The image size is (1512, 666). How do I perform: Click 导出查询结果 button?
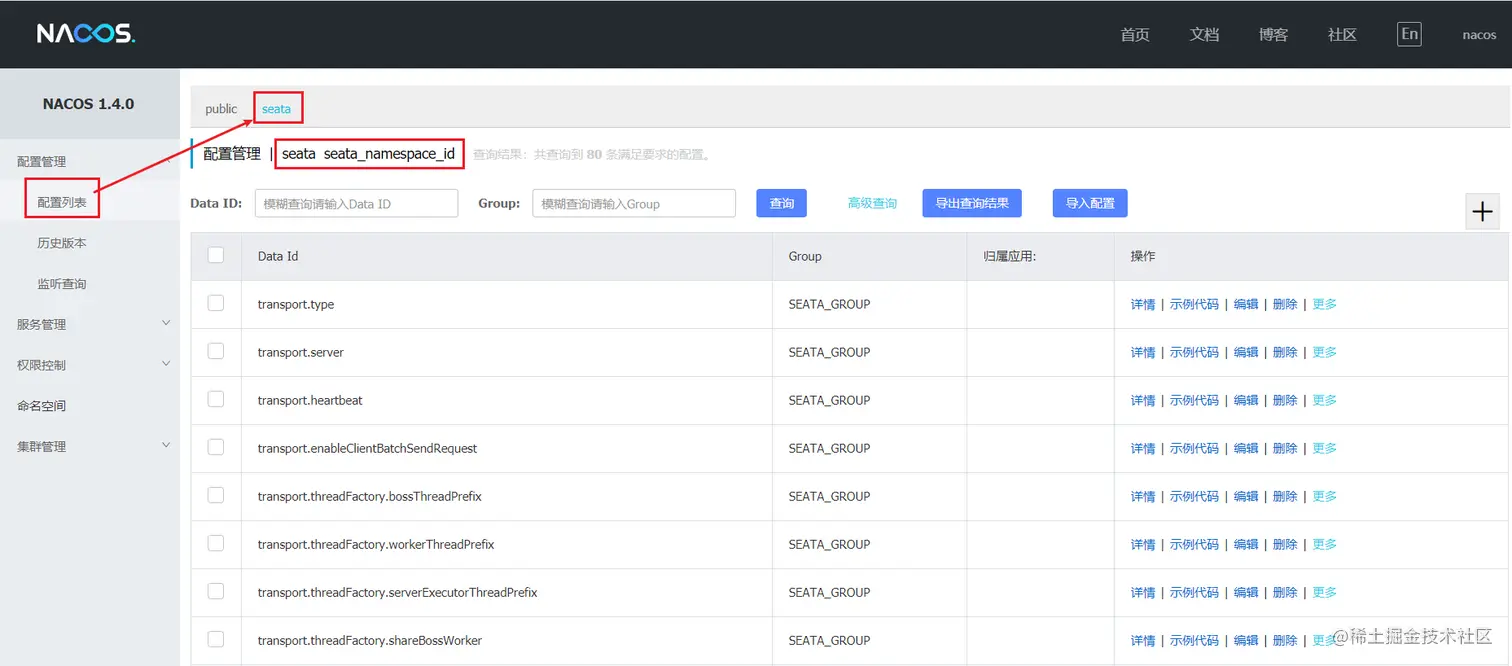click(972, 203)
